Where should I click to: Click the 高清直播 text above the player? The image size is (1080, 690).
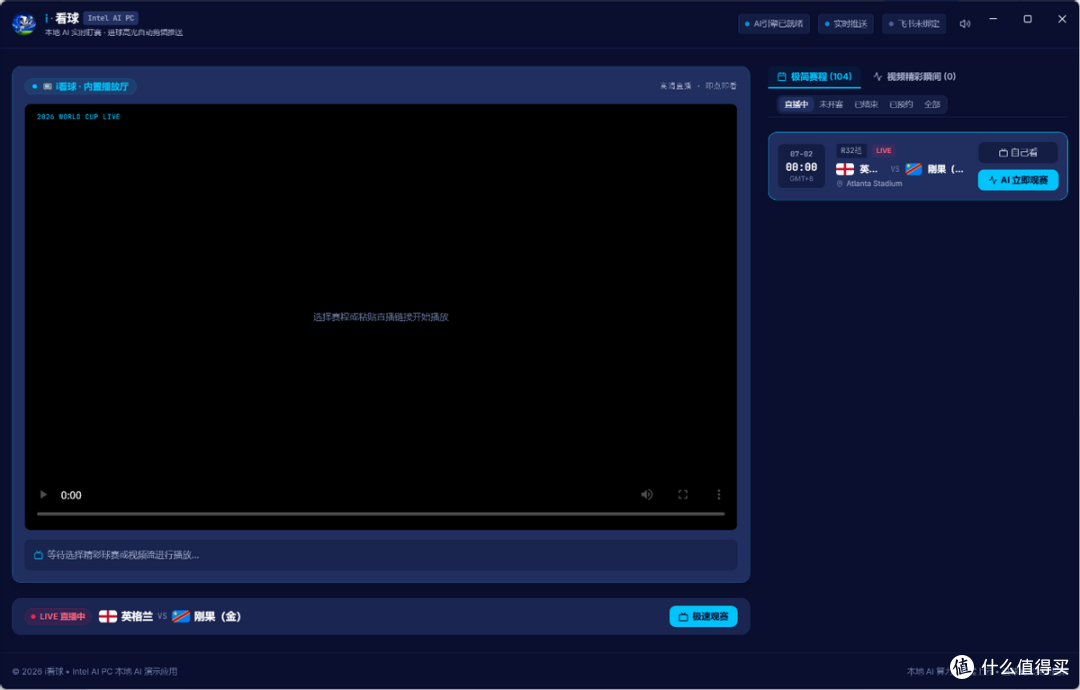pyautogui.click(x=675, y=86)
